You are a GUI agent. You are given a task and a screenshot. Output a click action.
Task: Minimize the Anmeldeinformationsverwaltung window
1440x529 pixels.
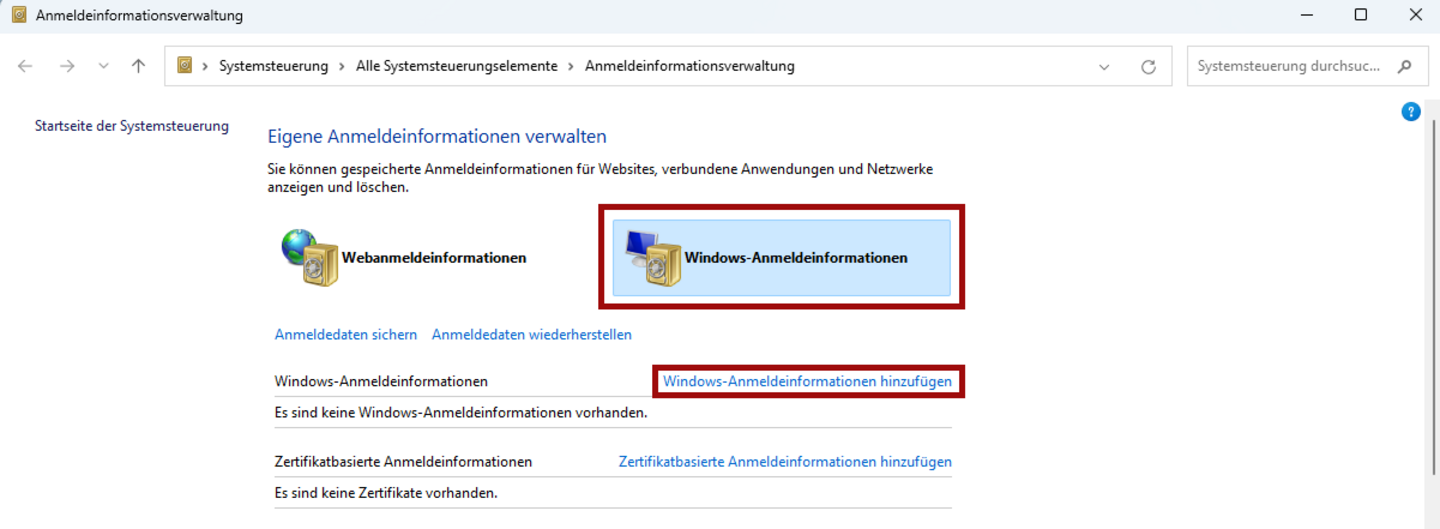[x=1309, y=15]
